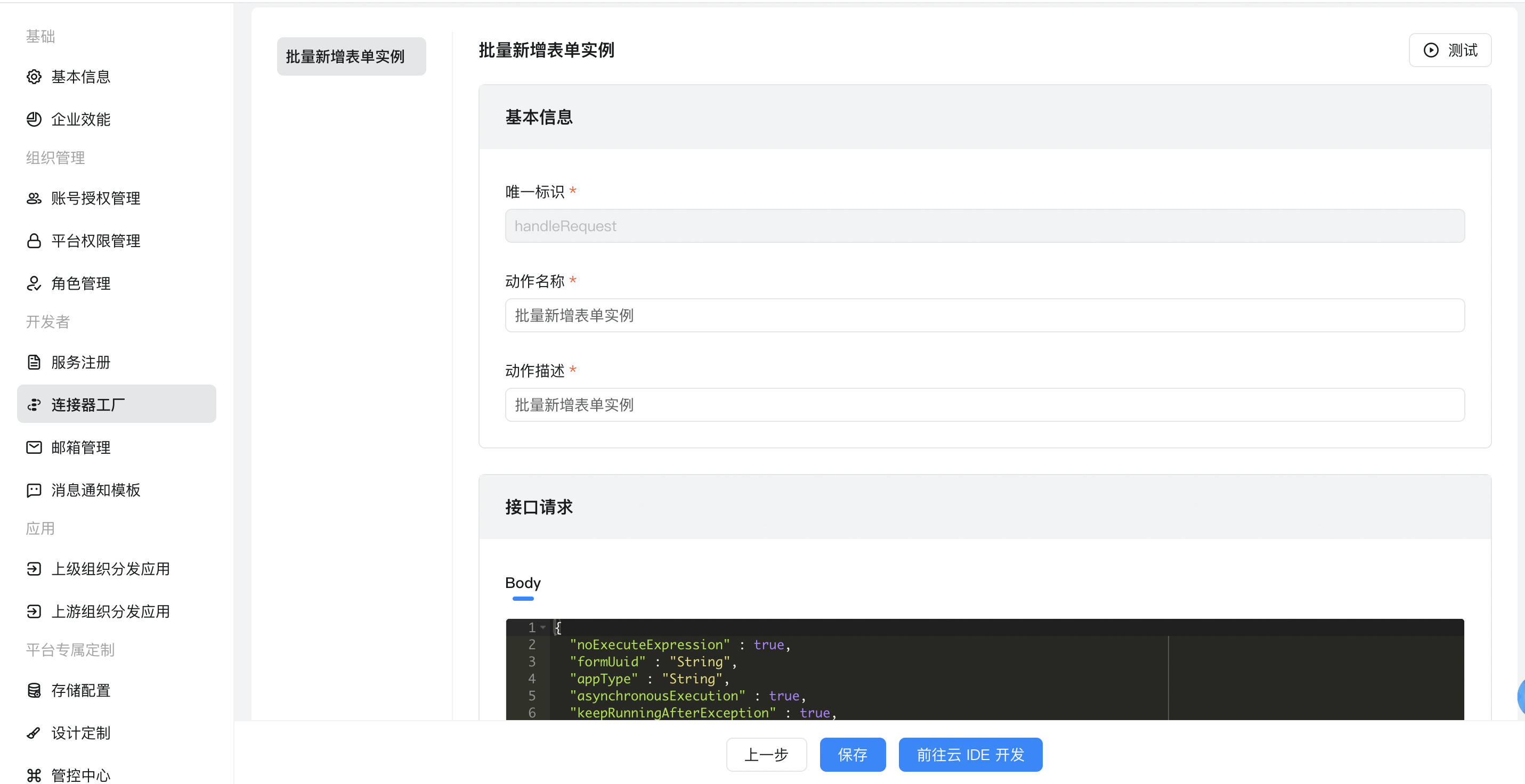Click the play icon in the 测试 button

pos(1431,50)
